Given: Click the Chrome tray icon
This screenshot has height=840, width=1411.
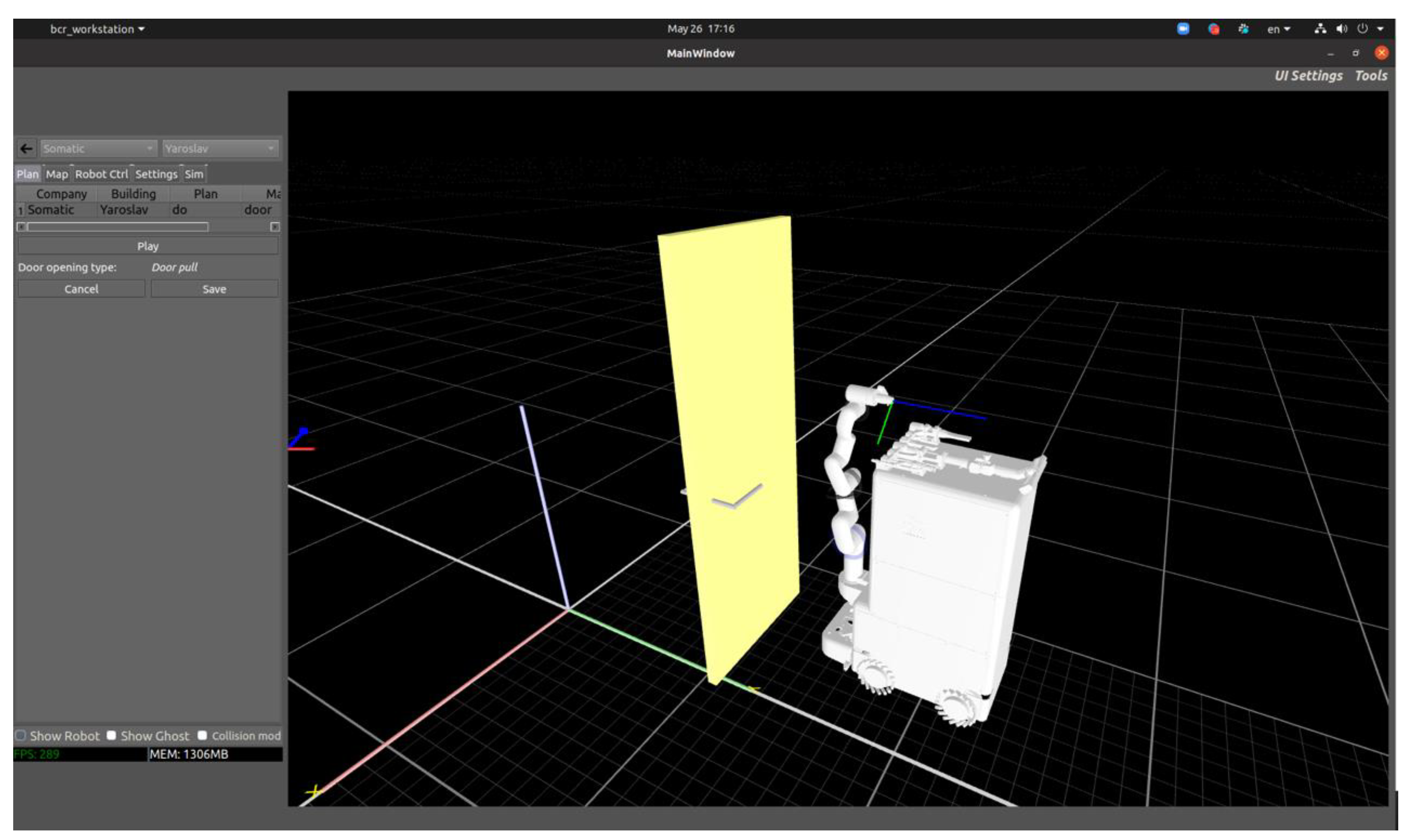Looking at the screenshot, I should (x=1213, y=29).
